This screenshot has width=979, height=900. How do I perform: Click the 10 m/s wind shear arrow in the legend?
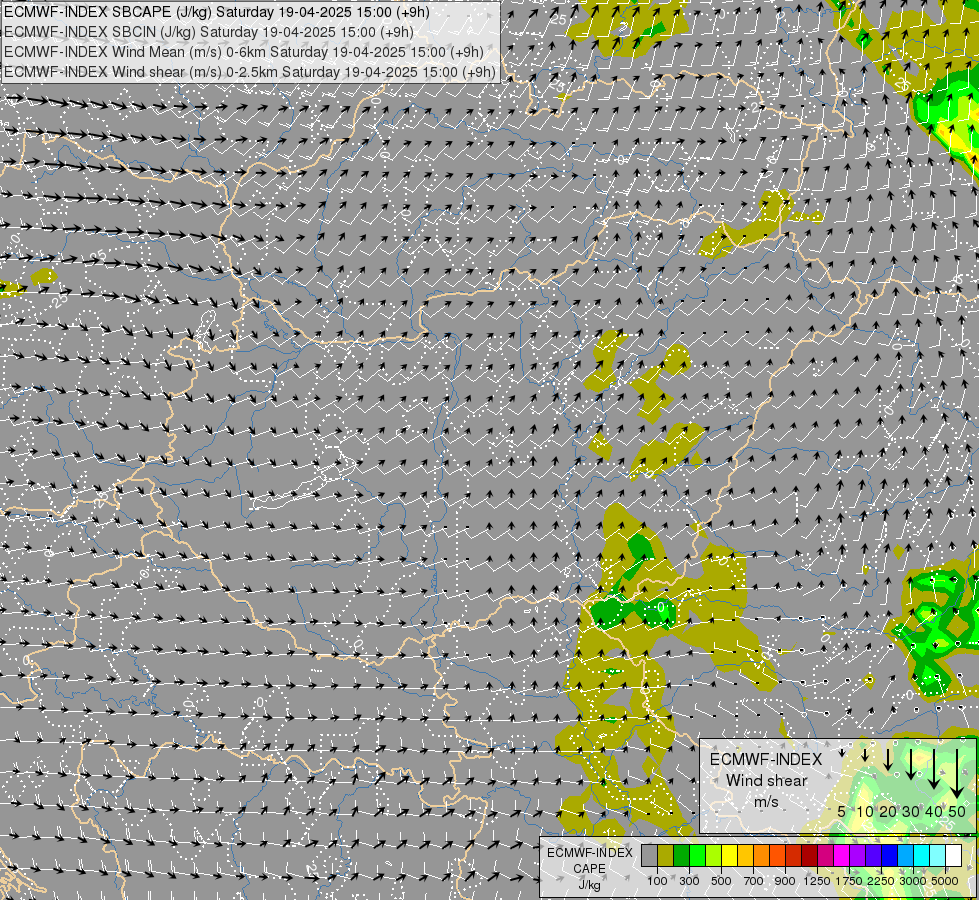865,755
